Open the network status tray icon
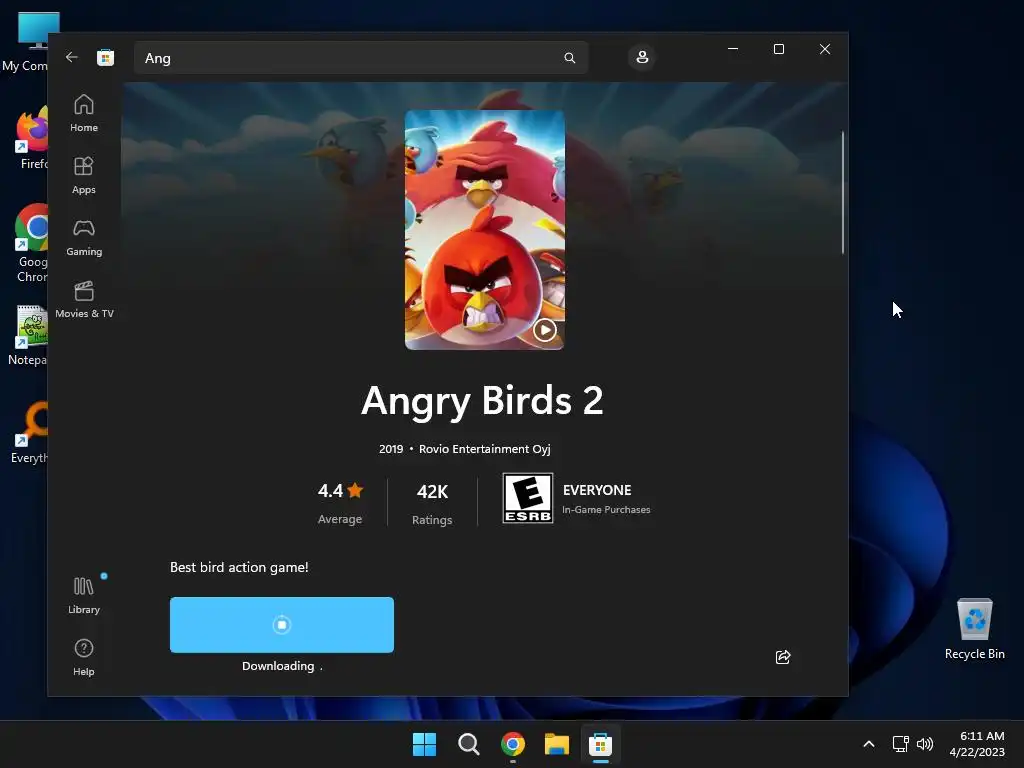The height and width of the screenshot is (768, 1024). click(901, 744)
